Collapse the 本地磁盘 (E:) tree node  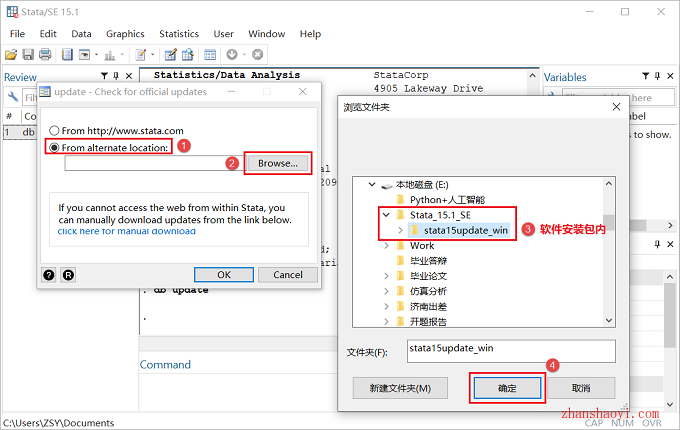tap(372, 184)
